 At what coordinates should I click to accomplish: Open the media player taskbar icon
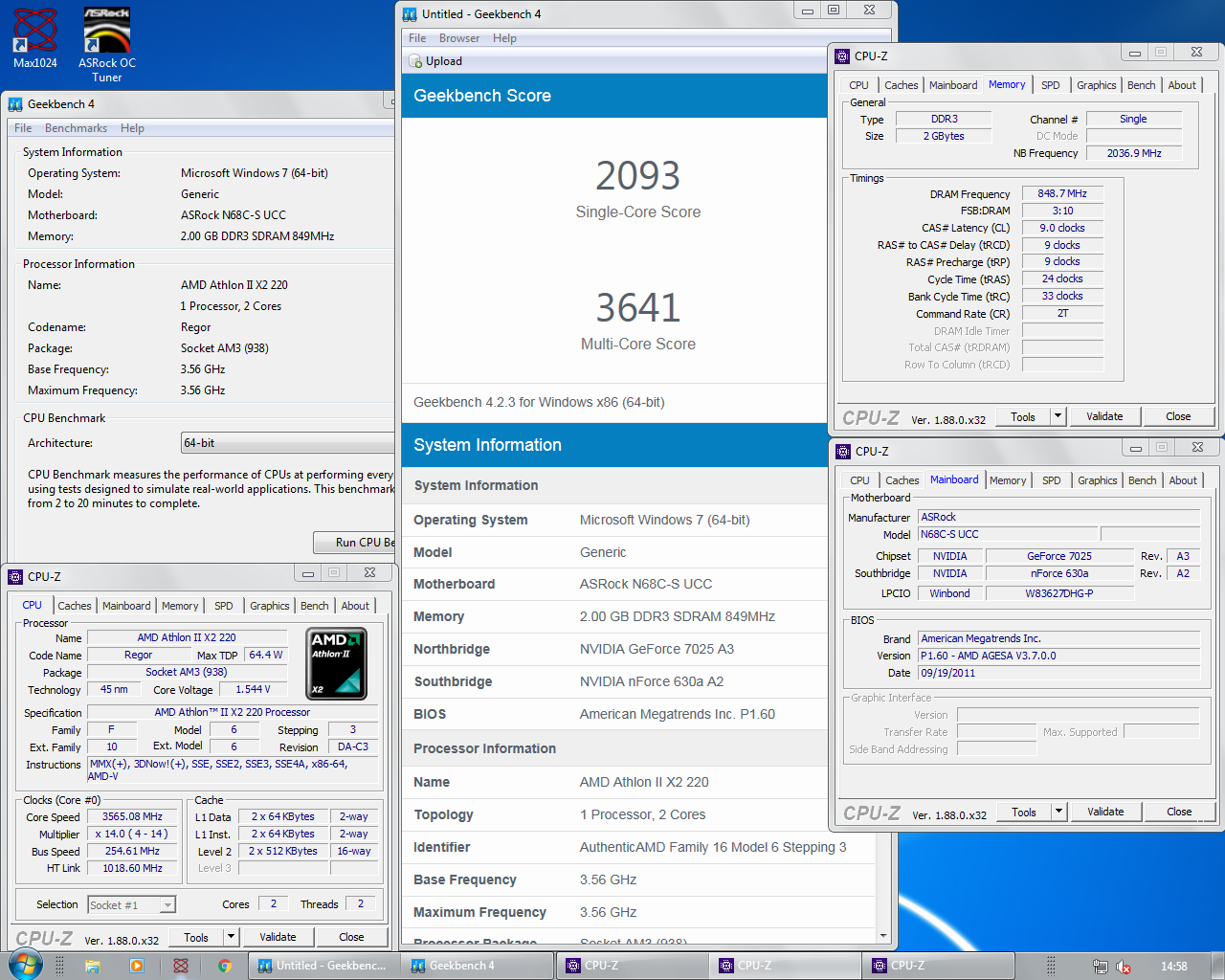point(137,966)
